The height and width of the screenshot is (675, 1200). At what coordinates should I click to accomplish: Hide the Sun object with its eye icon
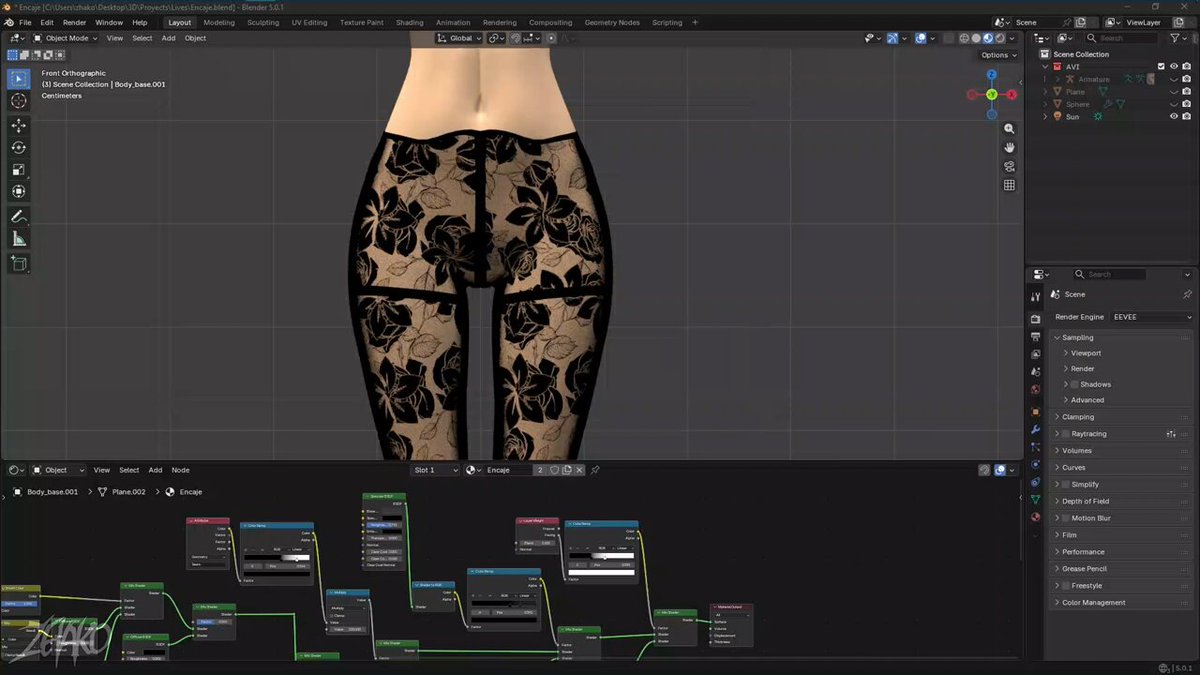[1174, 117]
